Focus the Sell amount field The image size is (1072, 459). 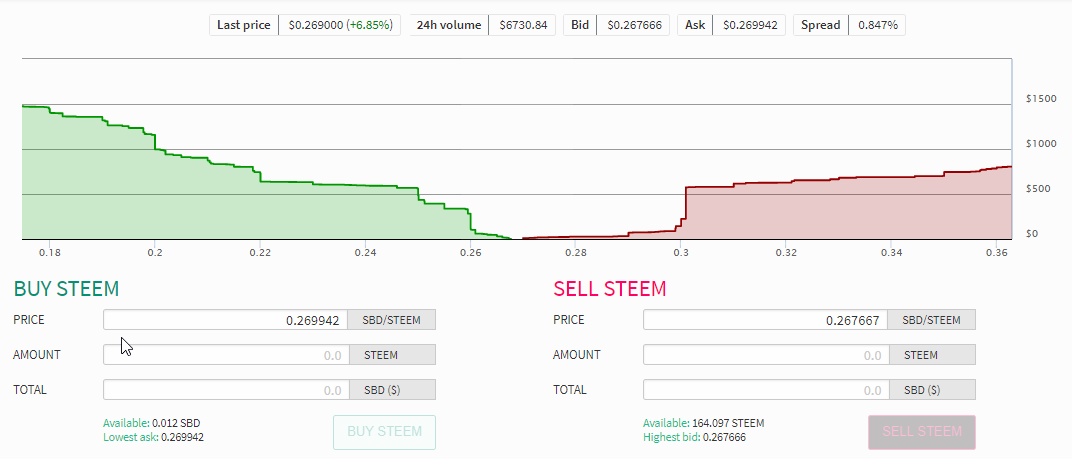point(765,355)
